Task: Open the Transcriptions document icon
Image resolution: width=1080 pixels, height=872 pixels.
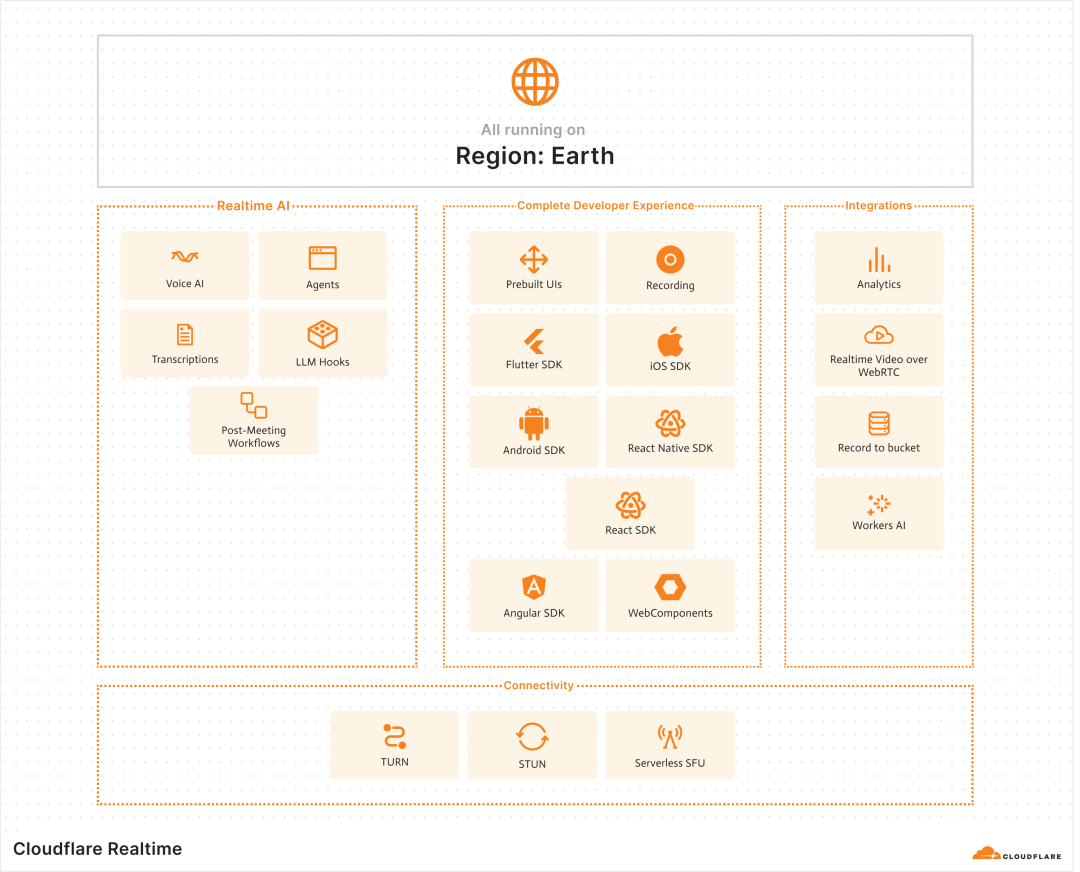Action: coord(185,332)
